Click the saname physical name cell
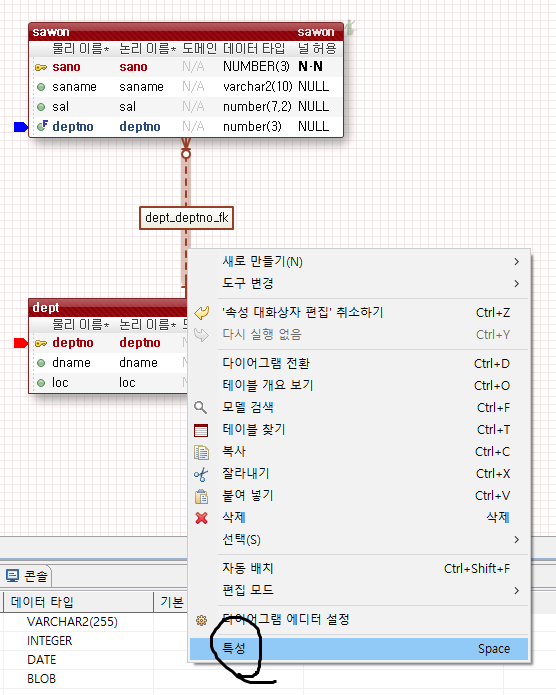Image resolution: width=556 pixels, height=695 pixels. tap(74, 87)
